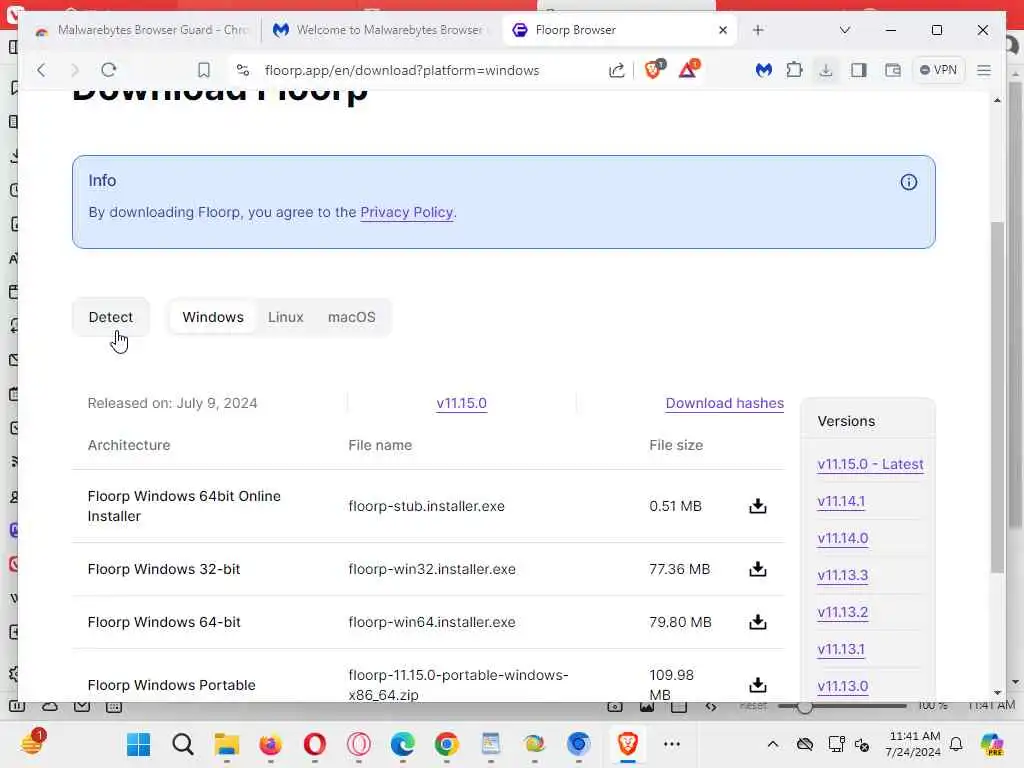Click the address bar URL
Viewport: 1024px width, 768px height.
(402, 71)
